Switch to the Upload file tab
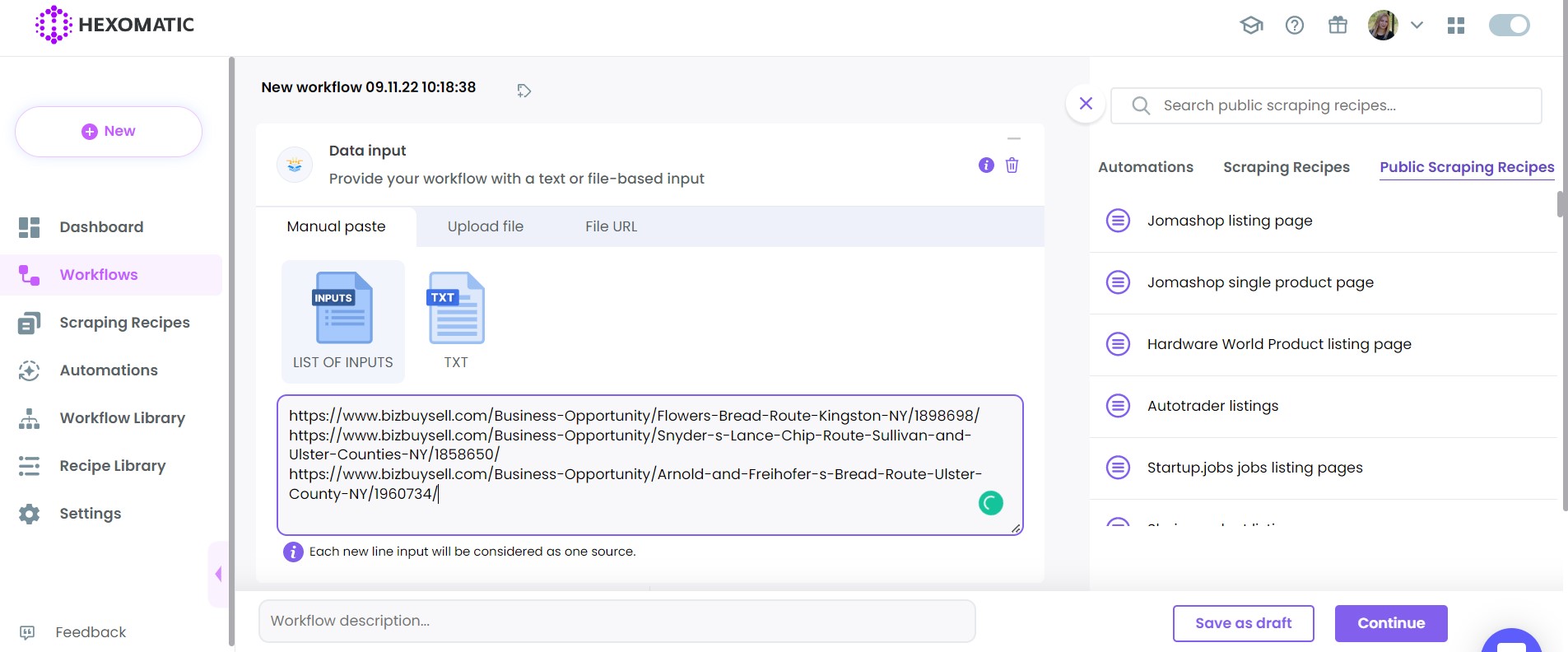 [485, 226]
